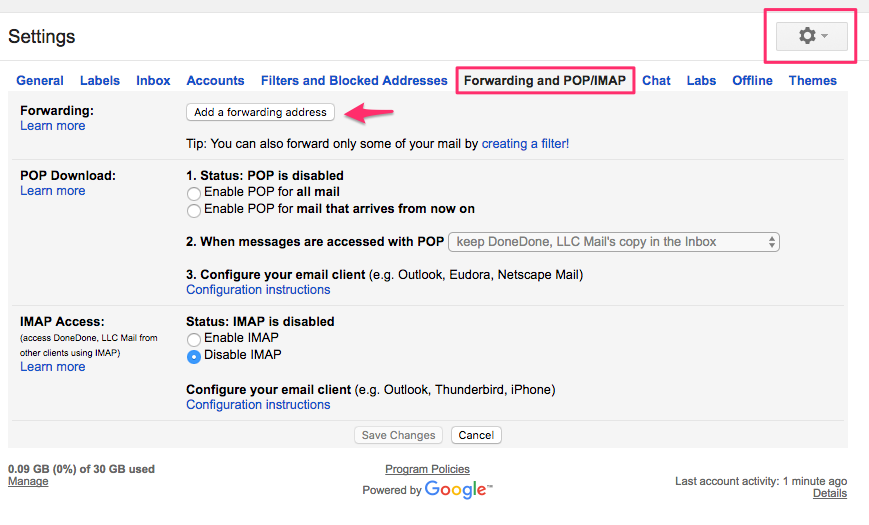
Task: Open the POP message handling dropdown
Action: tap(614, 242)
